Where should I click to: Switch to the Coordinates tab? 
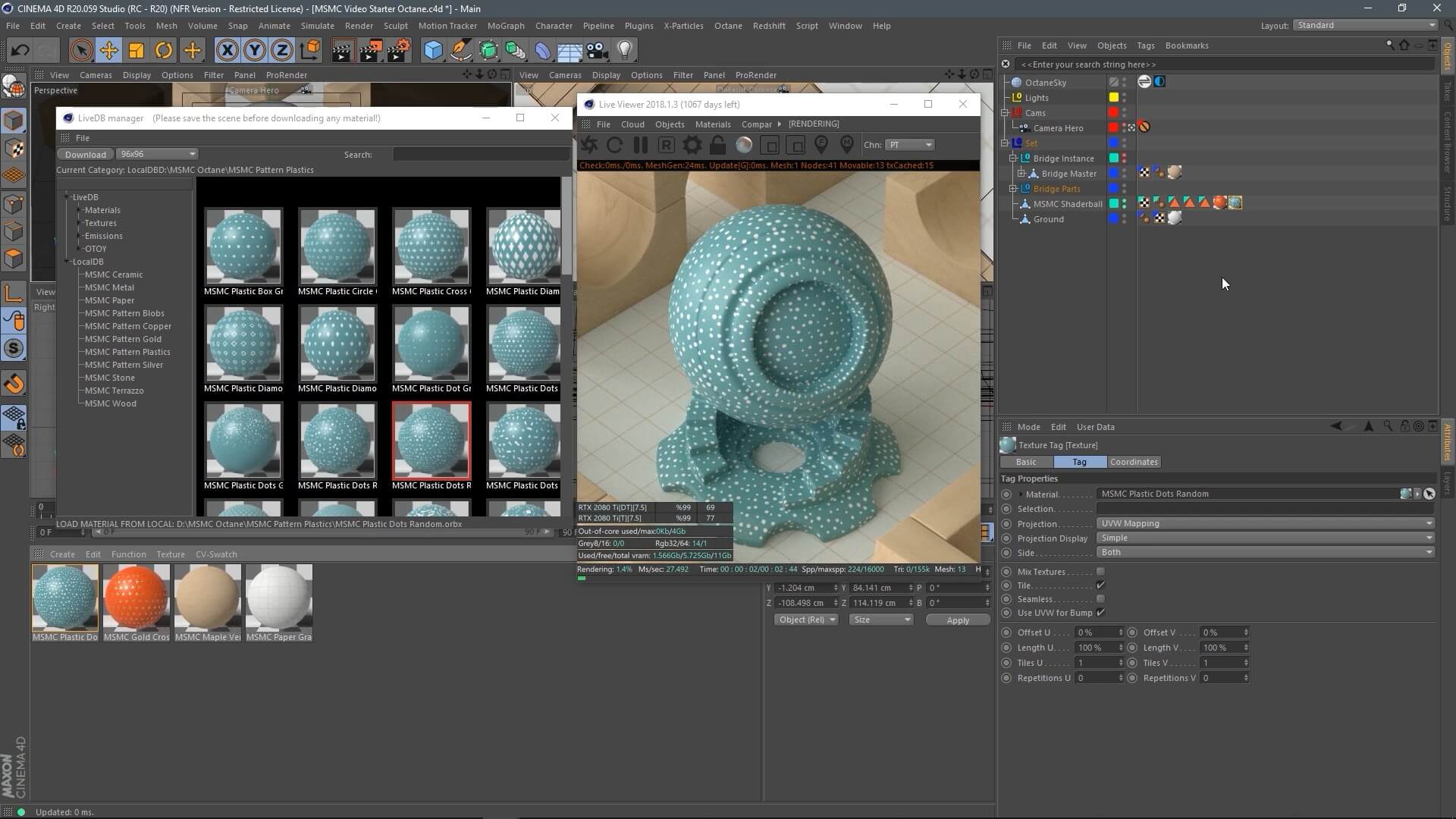click(x=1133, y=462)
